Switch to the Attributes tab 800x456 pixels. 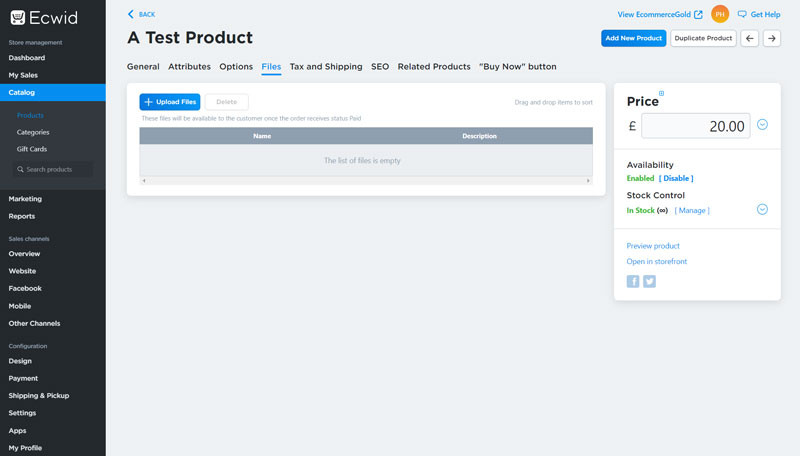click(189, 67)
